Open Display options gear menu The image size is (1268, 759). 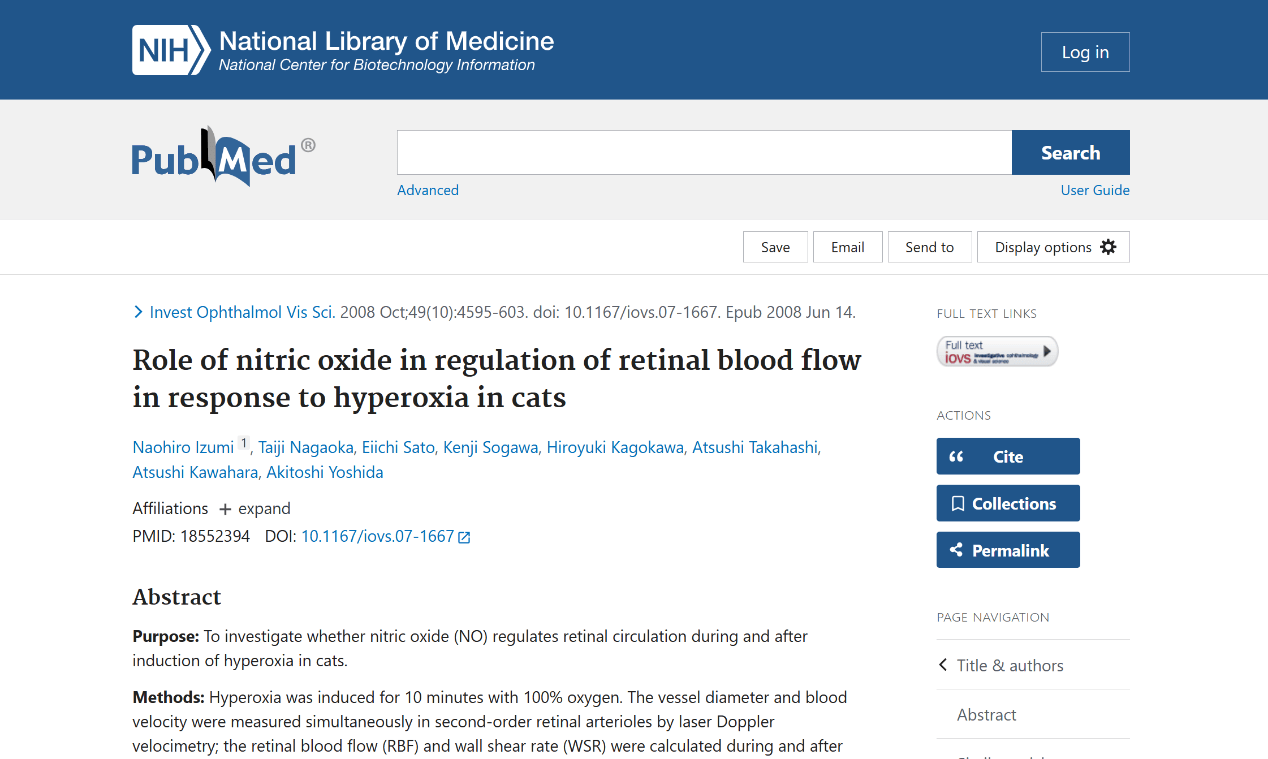click(1053, 247)
